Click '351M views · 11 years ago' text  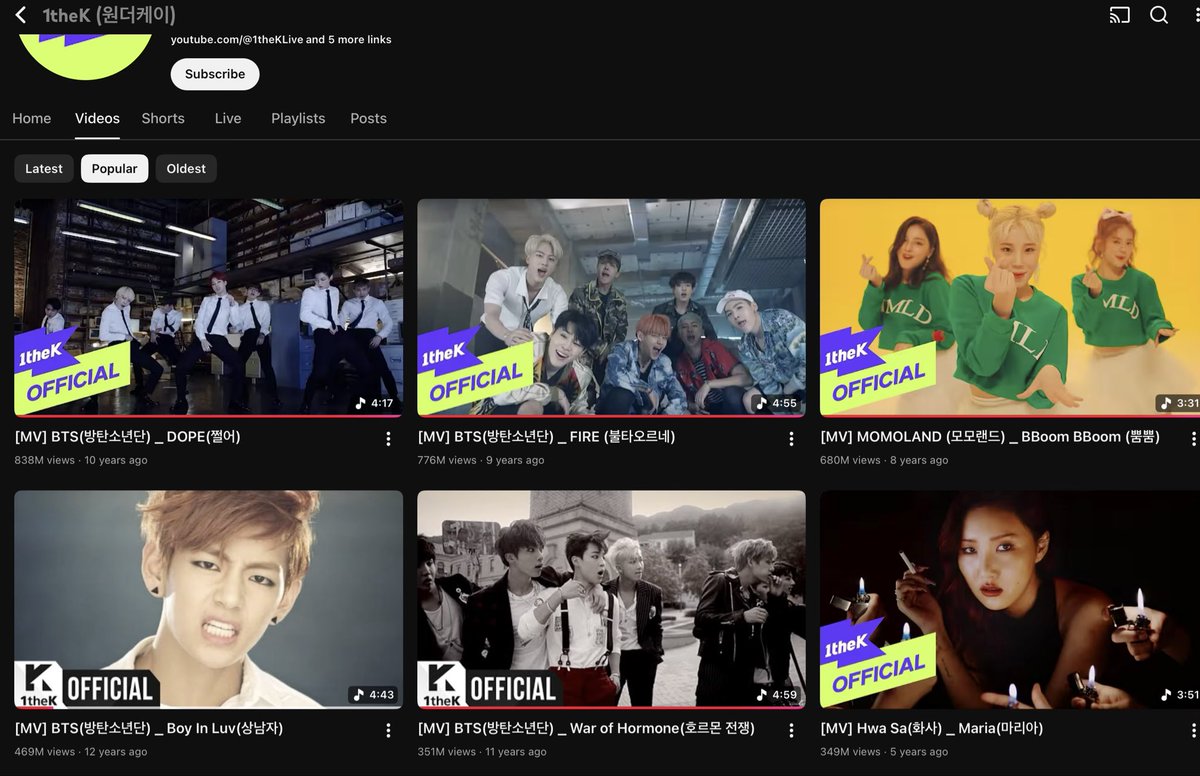point(482,752)
